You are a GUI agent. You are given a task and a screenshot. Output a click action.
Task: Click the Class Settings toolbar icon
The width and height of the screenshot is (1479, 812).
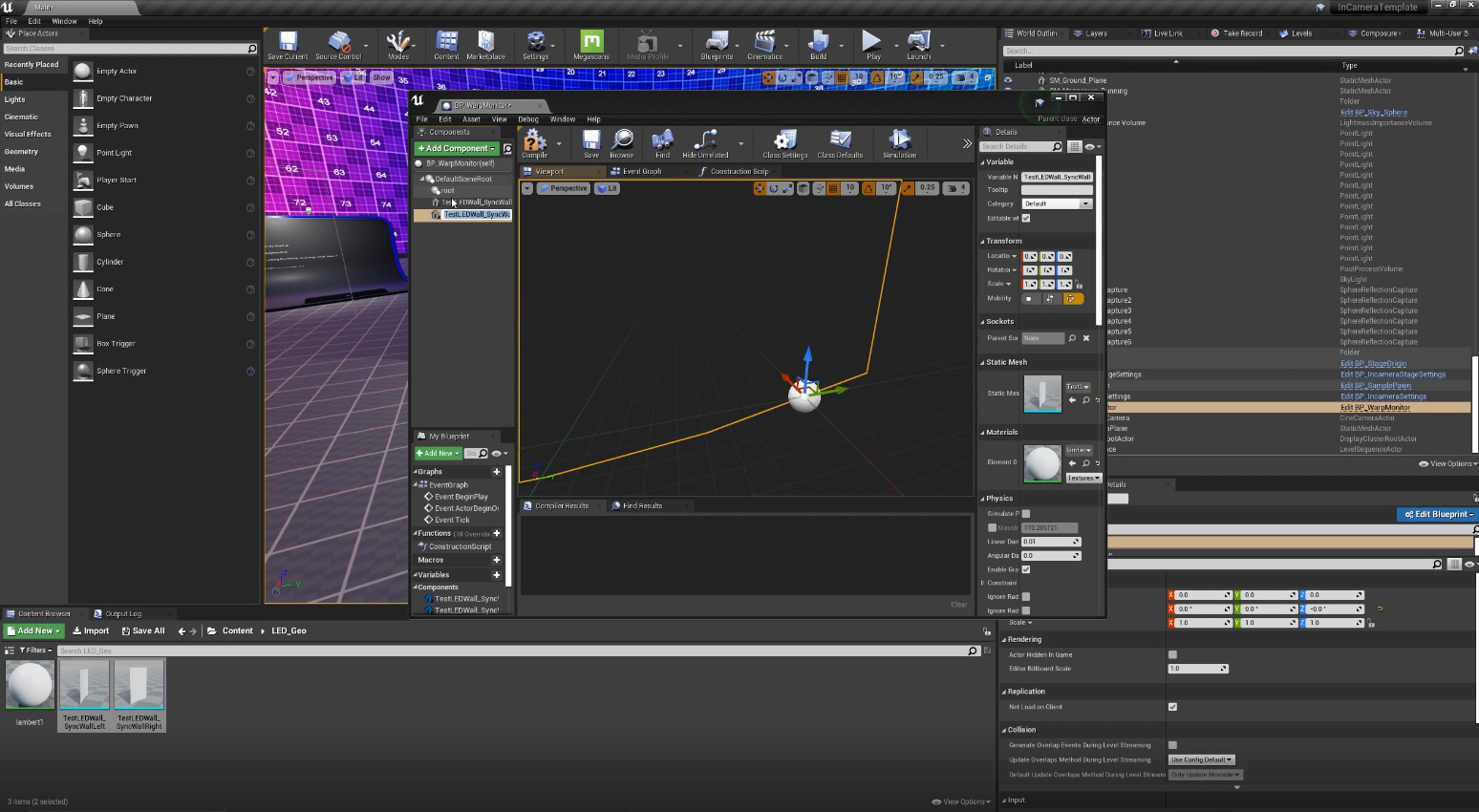point(784,142)
